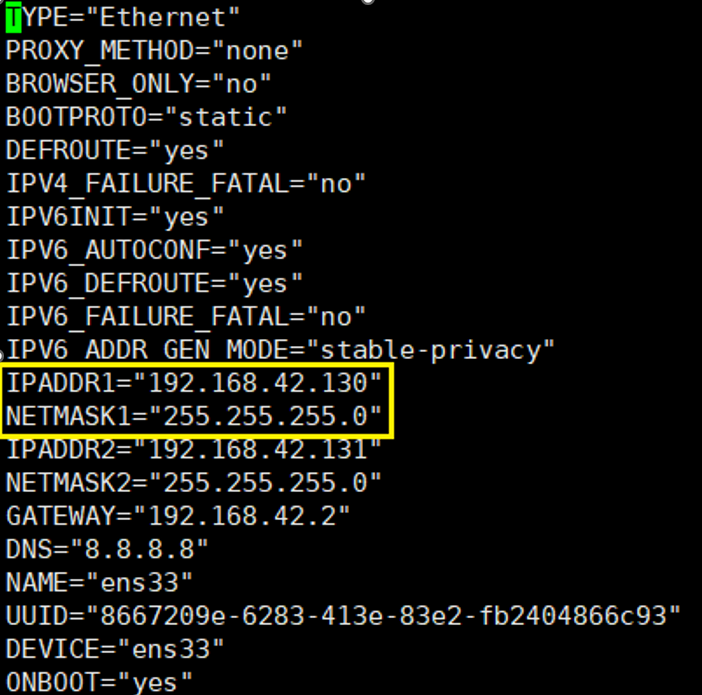Place cursor on IPV6_FAILURE_FATAL line
This screenshot has width=702, height=695.
(186, 317)
